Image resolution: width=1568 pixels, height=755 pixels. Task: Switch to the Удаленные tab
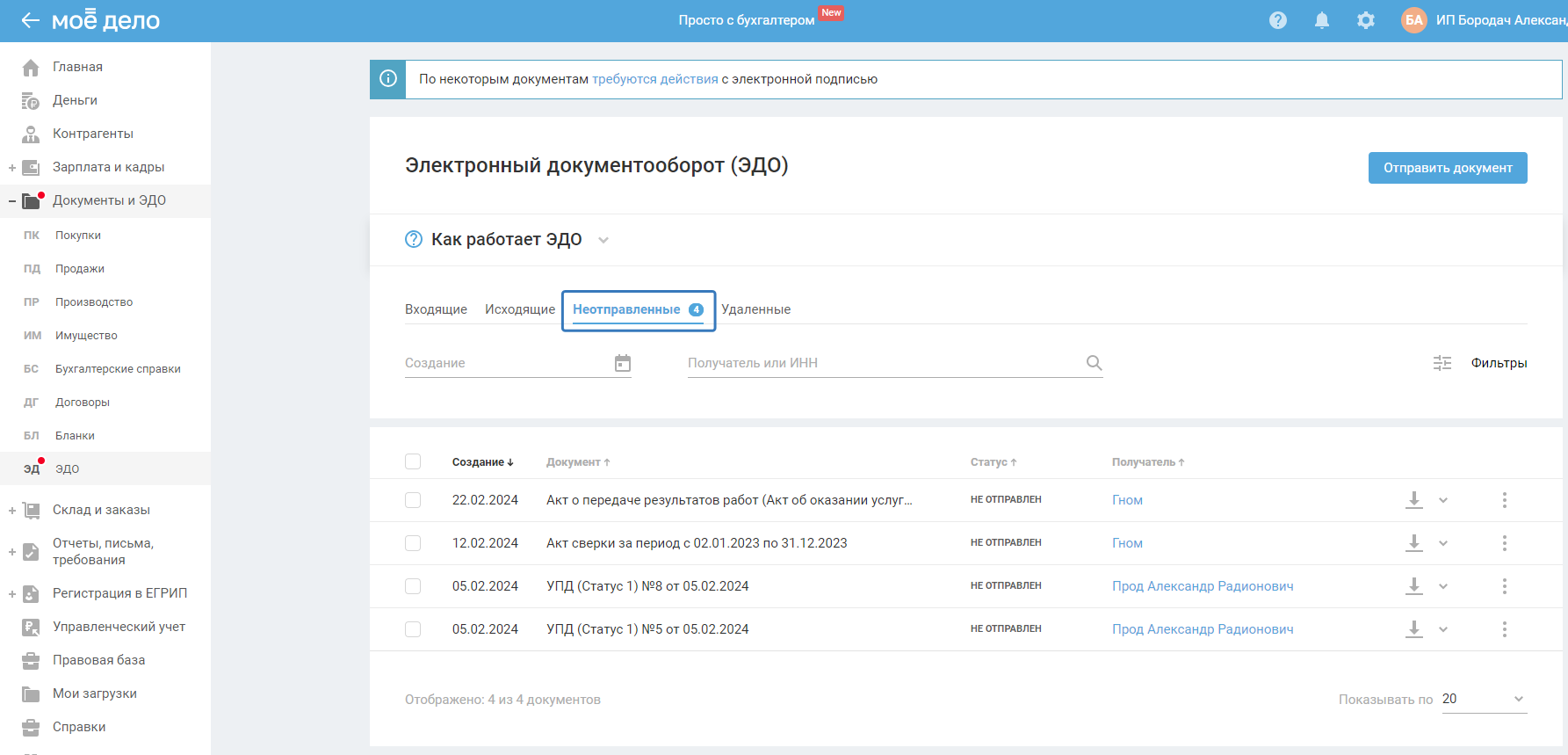click(755, 309)
